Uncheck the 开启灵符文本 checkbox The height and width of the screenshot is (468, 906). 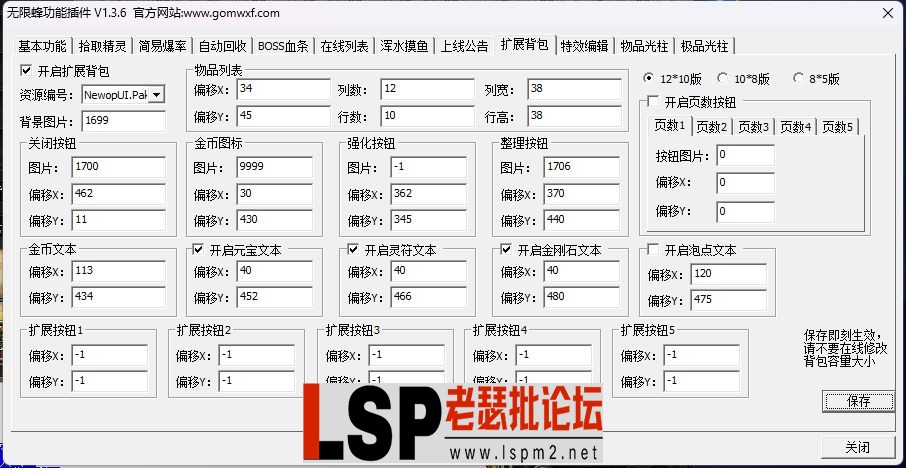[x=353, y=250]
